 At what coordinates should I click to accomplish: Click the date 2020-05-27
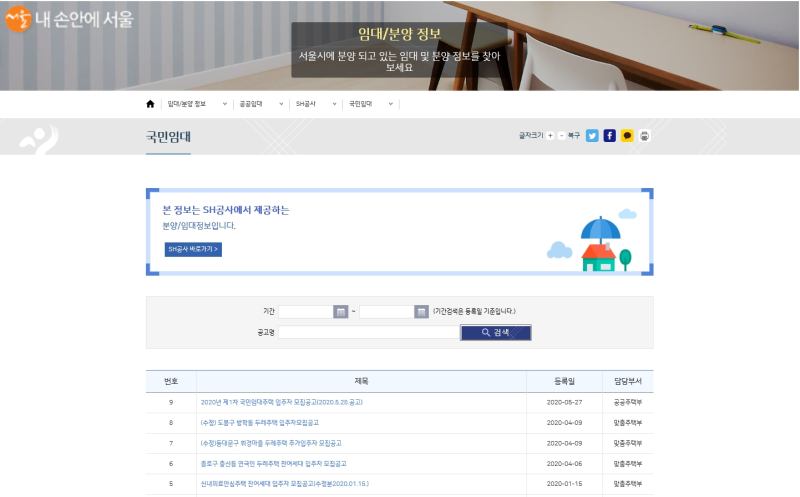click(564, 402)
